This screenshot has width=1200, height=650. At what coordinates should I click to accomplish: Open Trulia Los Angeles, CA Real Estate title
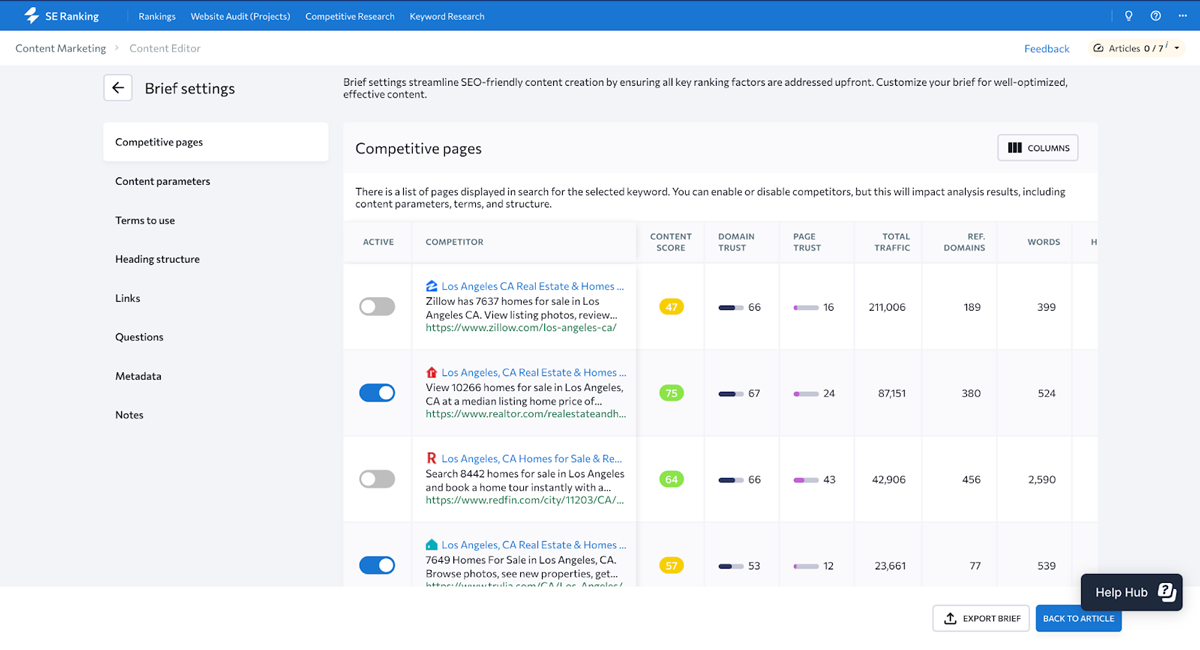coord(534,545)
